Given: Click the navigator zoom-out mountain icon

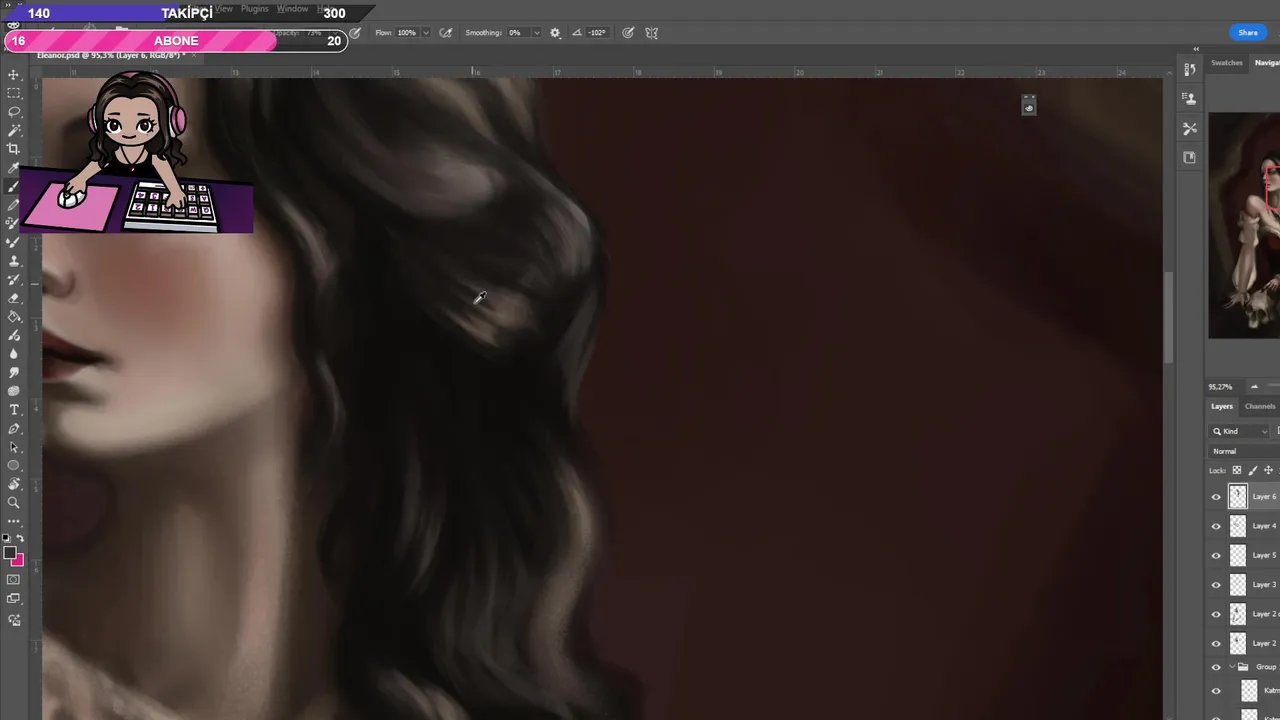Looking at the screenshot, I should tap(1254, 387).
